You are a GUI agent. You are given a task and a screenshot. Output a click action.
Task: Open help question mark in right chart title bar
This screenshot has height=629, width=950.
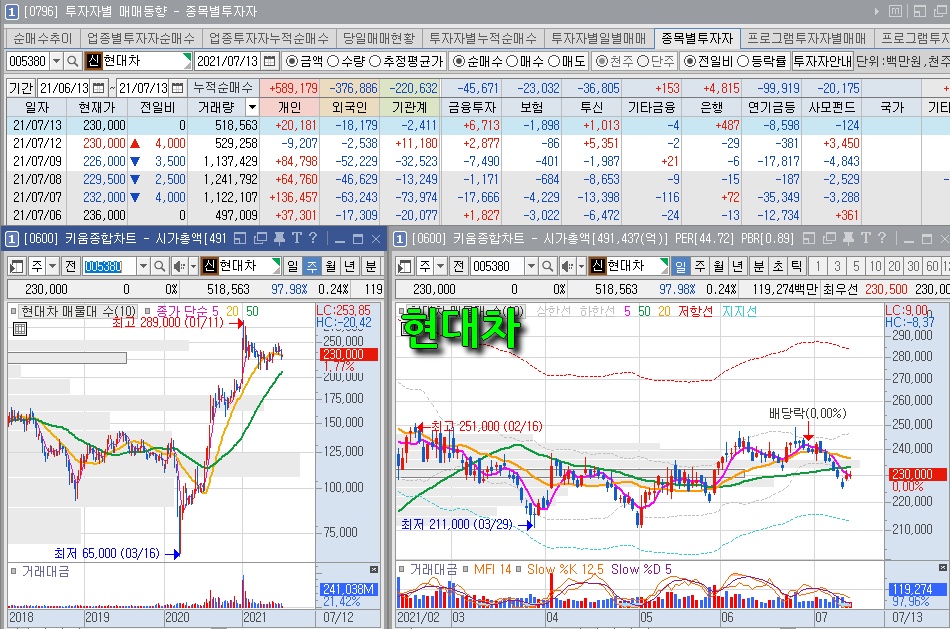click(882, 239)
